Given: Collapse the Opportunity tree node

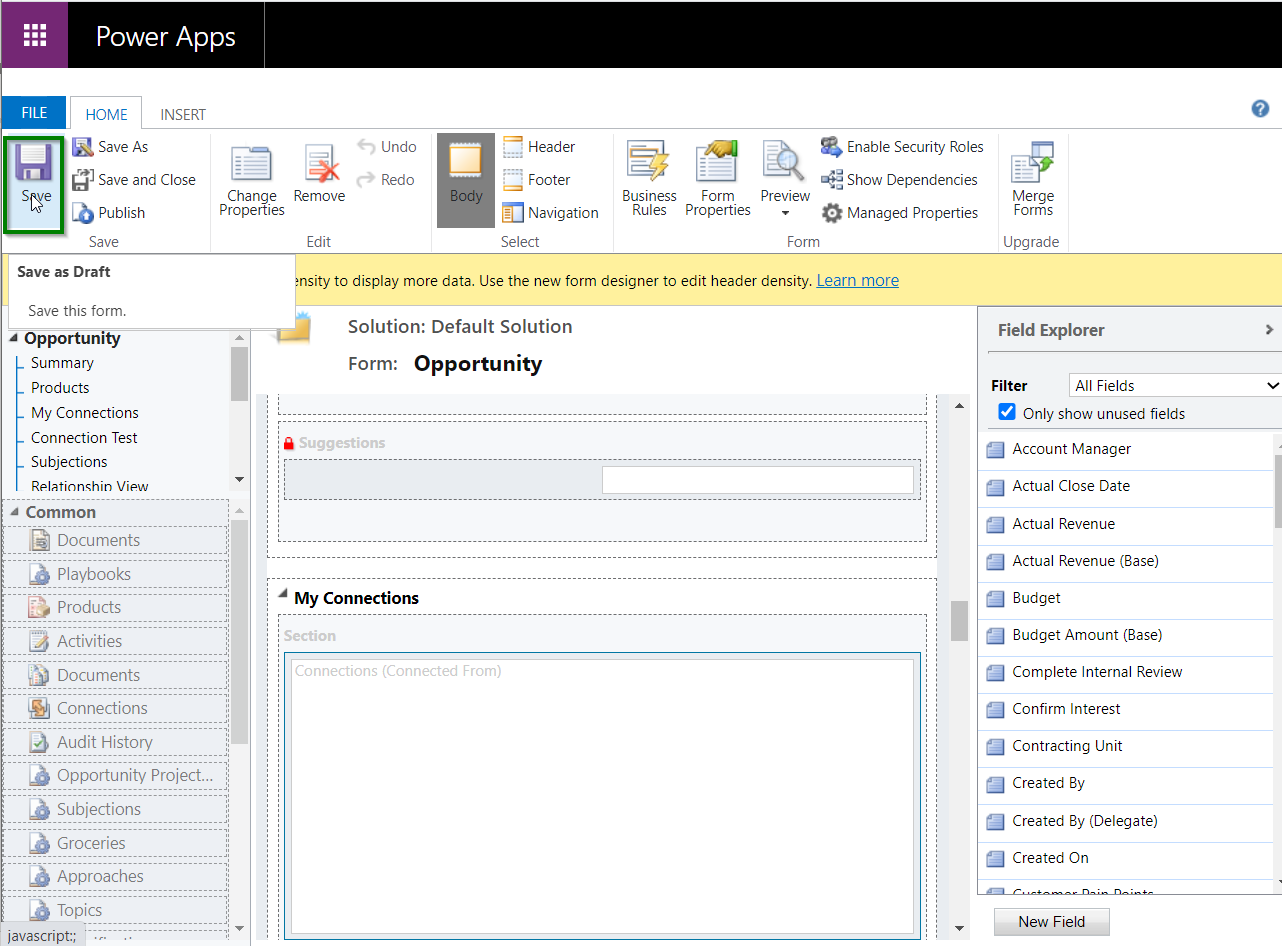Looking at the screenshot, I should [14, 339].
